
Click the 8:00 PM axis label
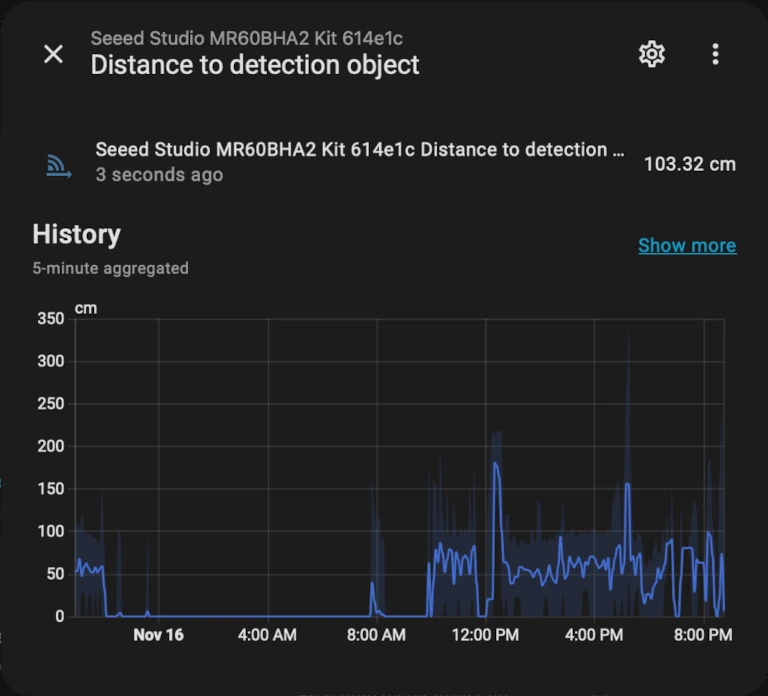(x=702, y=635)
